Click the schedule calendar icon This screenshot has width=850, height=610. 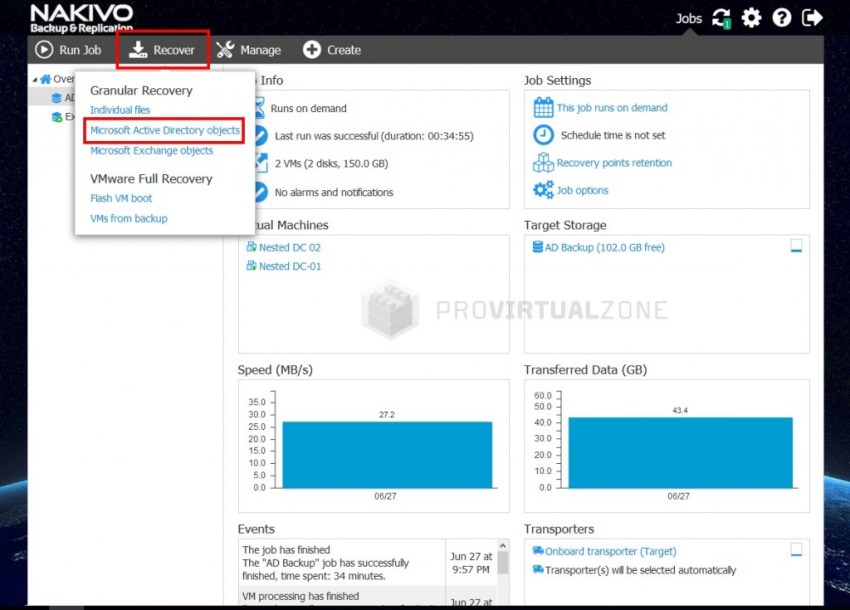543,107
